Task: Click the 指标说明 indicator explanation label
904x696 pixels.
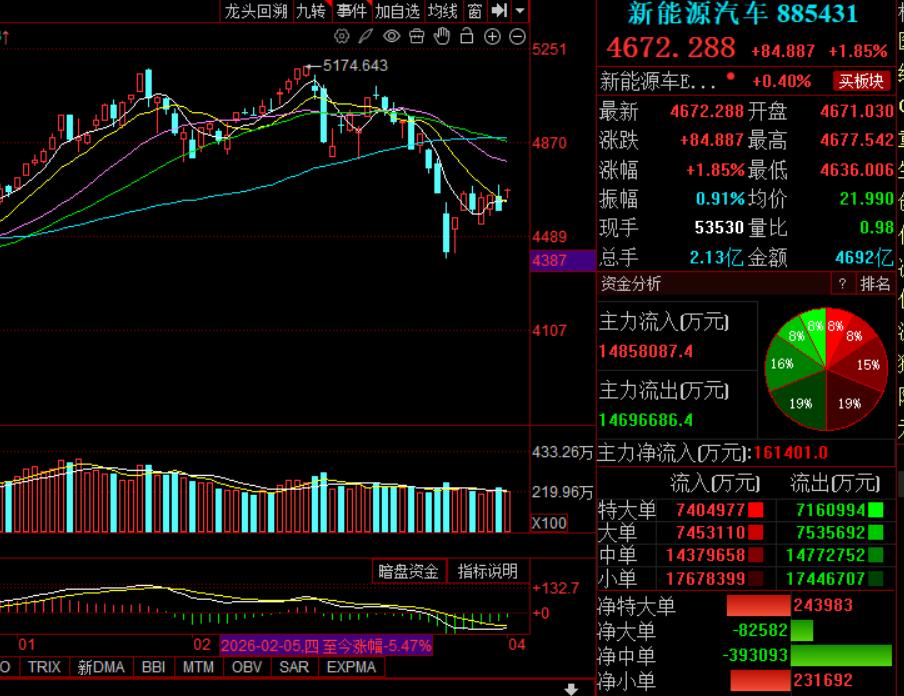Action: point(485,569)
